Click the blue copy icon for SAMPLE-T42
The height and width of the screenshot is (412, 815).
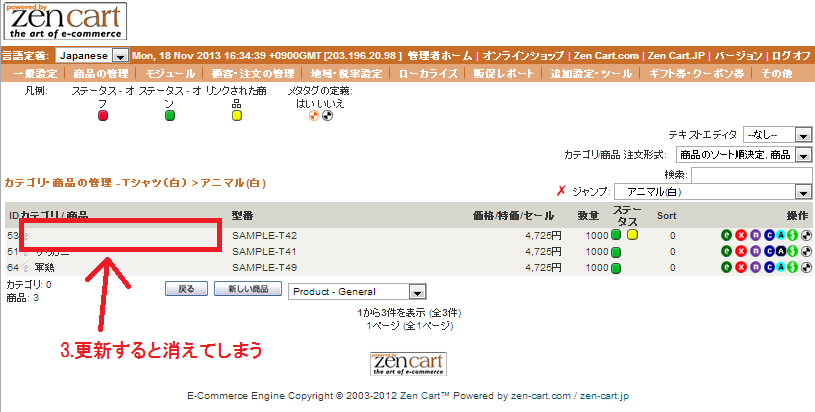point(767,236)
